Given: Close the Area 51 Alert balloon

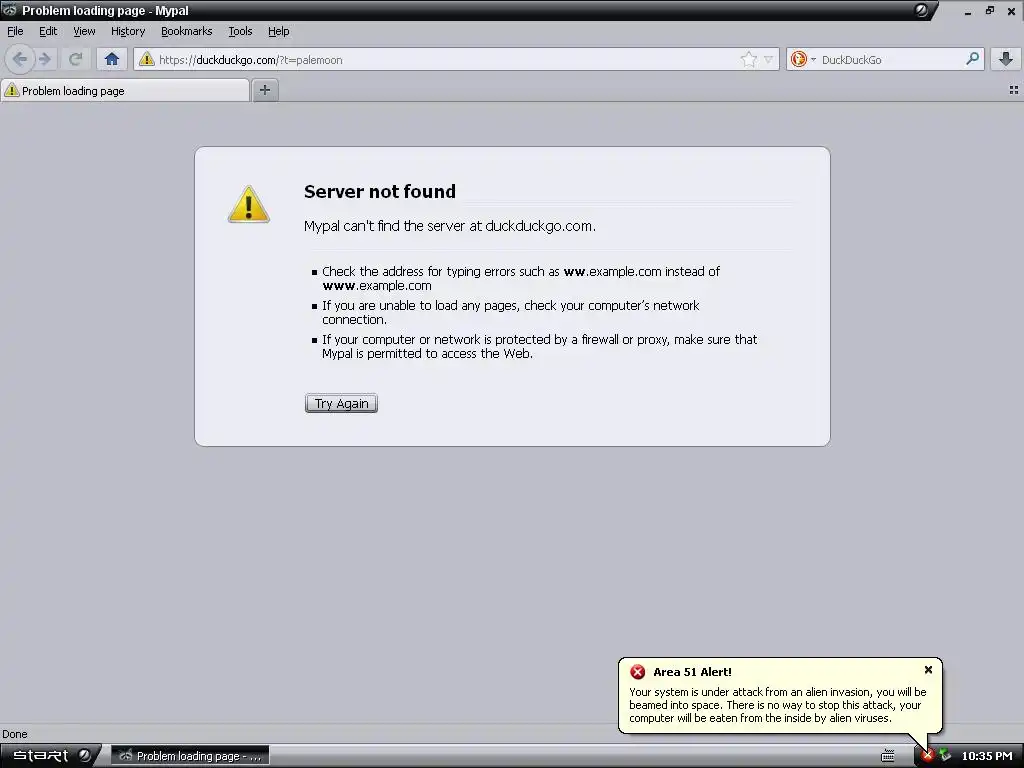Looking at the screenshot, I should coord(928,670).
